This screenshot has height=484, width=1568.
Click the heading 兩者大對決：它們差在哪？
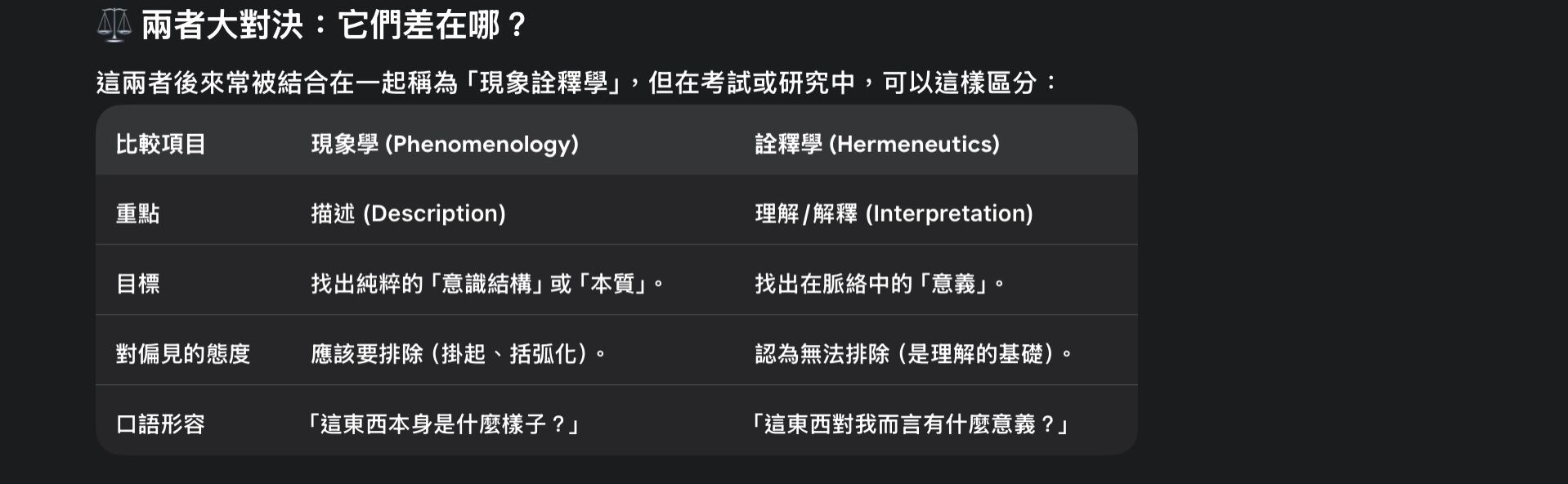point(335,25)
